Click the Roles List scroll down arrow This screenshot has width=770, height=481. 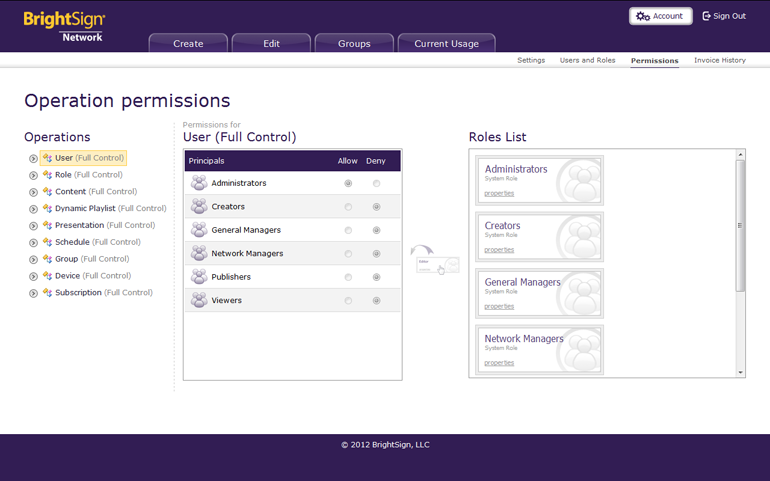(x=740, y=372)
